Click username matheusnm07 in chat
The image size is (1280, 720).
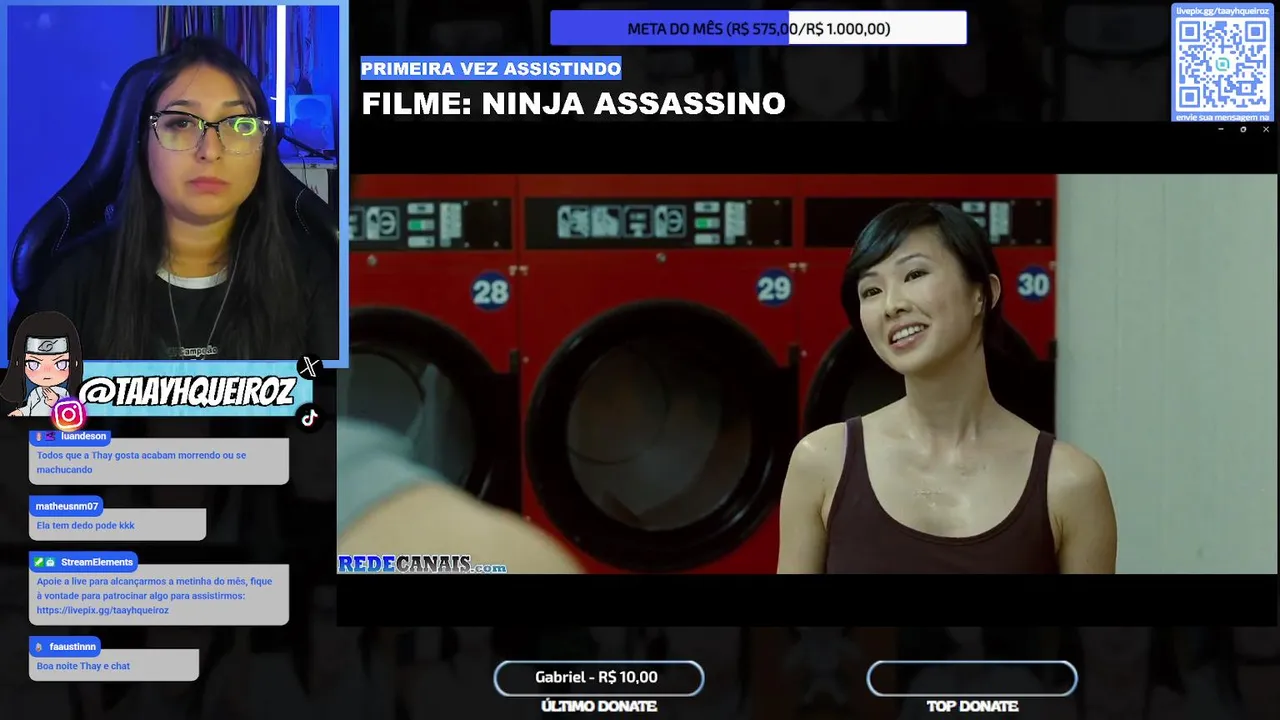coord(67,506)
